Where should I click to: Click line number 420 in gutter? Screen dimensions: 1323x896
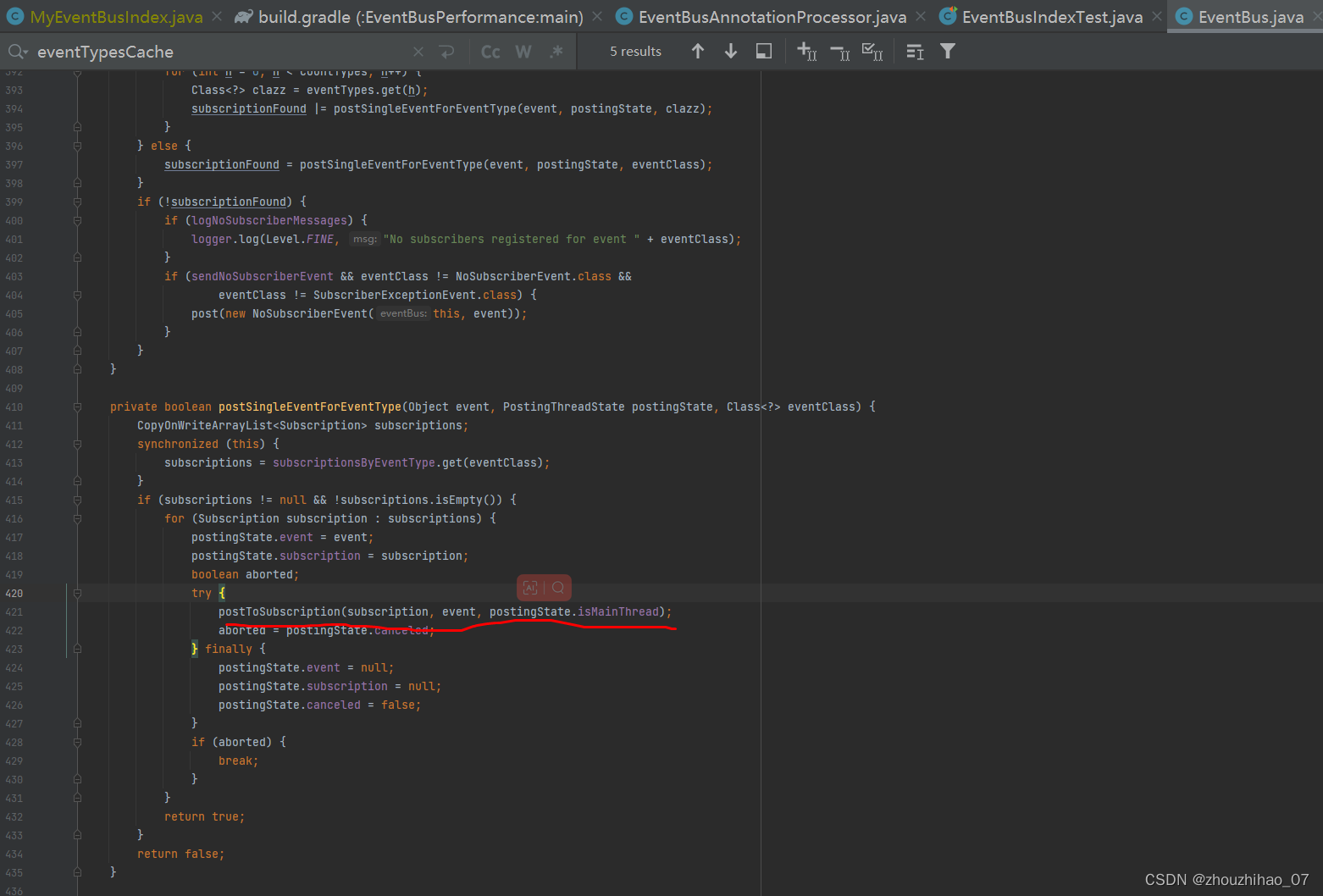[14, 593]
